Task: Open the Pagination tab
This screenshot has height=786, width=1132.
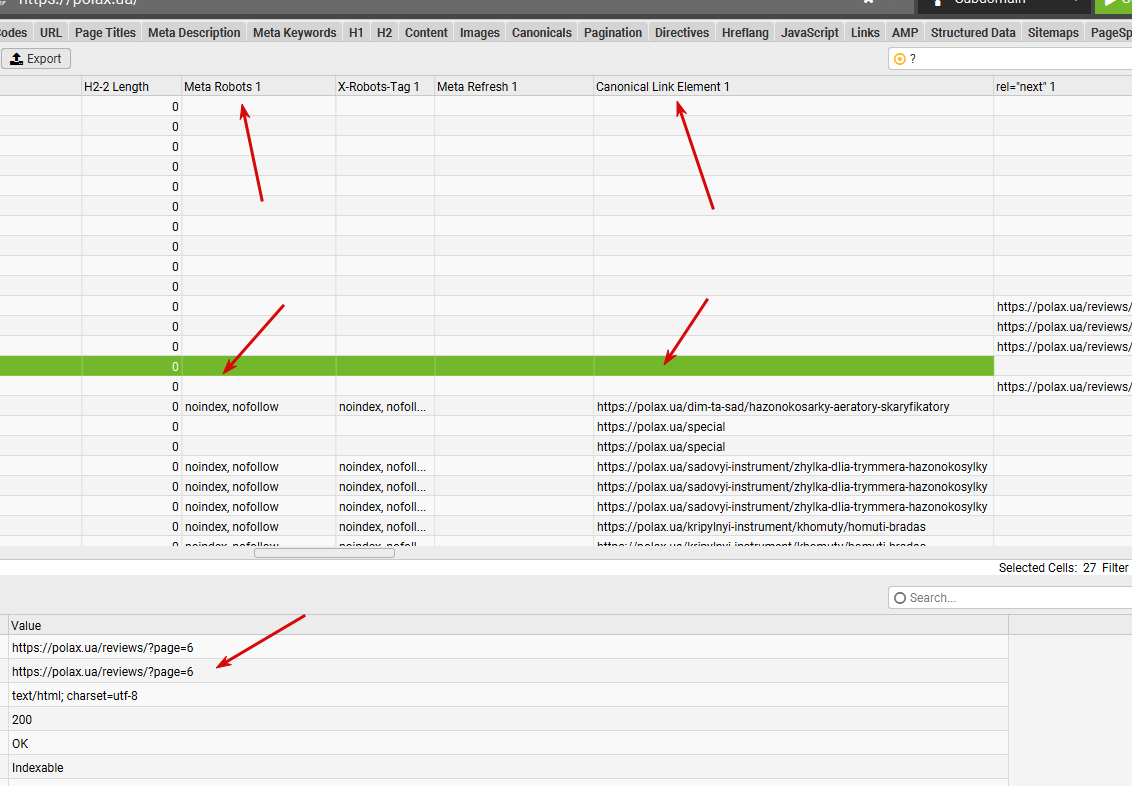Action: 612,32
